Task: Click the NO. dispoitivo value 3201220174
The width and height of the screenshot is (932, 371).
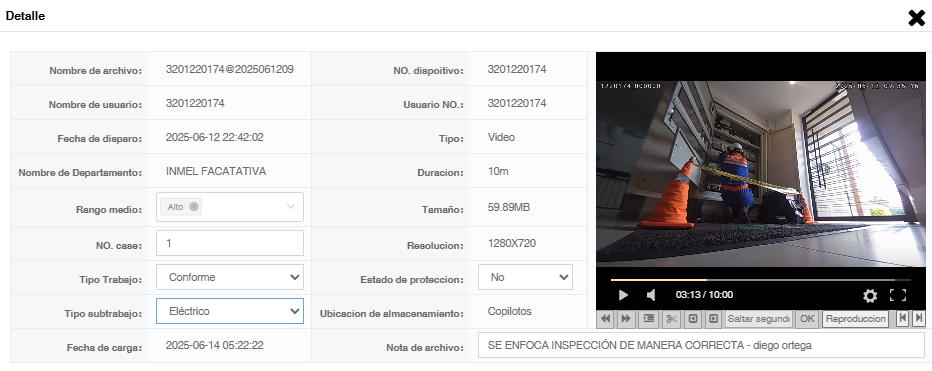Action: [x=517, y=69]
